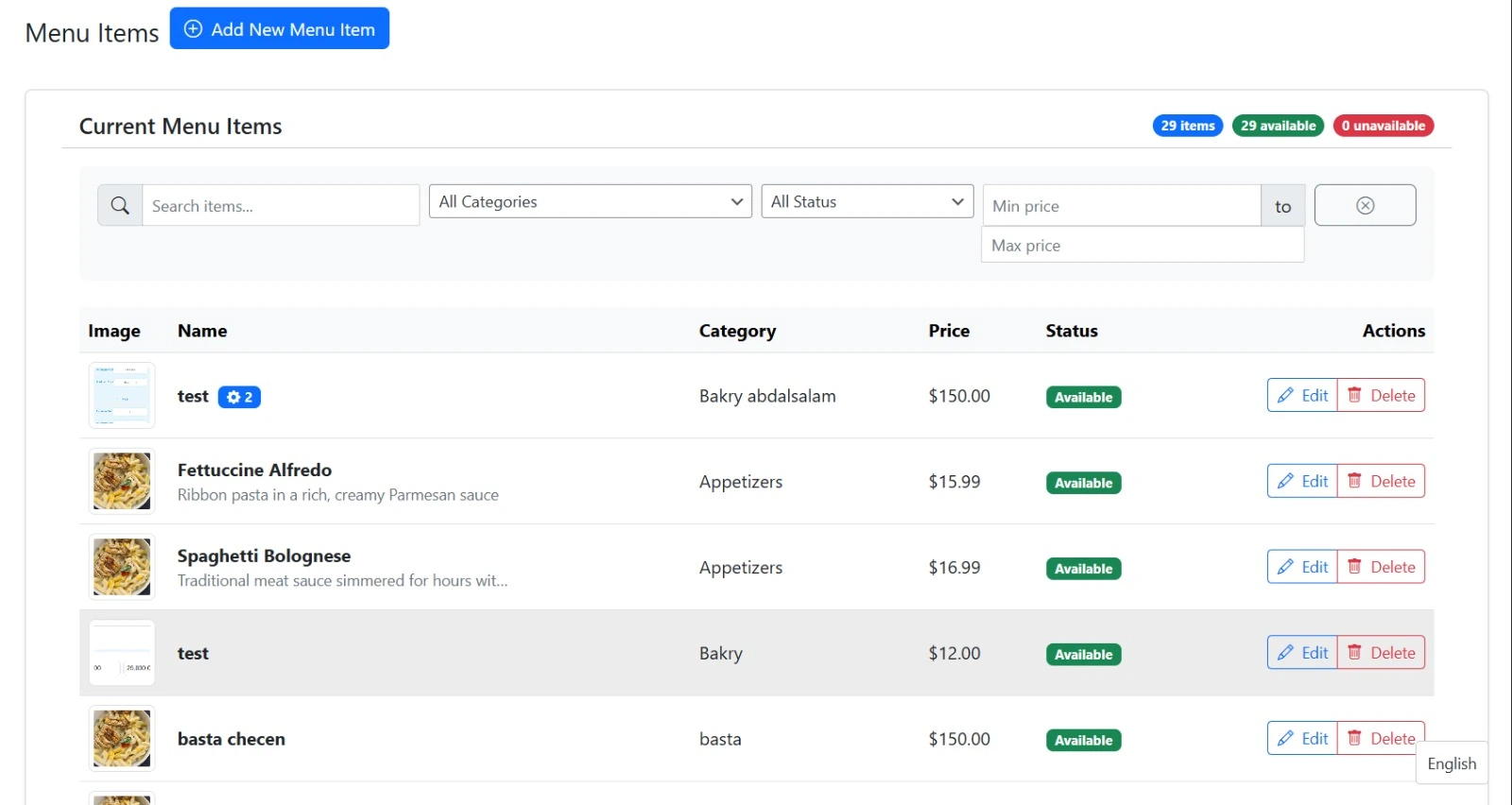Click the gear options badge beside test
The width and height of the screenshot is (1512, 805).
pyautogui.click(x=239, y=397)
